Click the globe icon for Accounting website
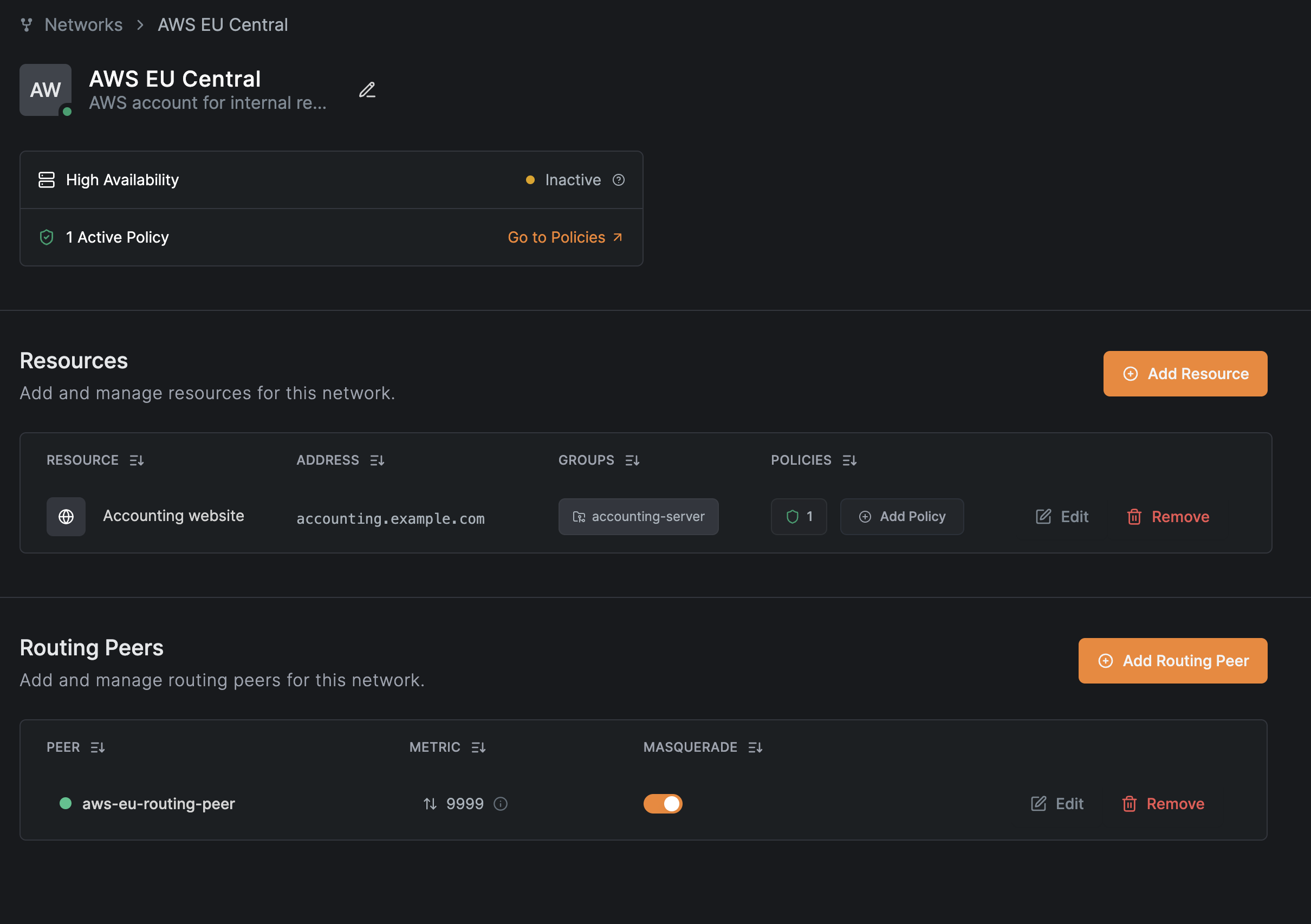The image size is (1311, 924). click(66, 517)
